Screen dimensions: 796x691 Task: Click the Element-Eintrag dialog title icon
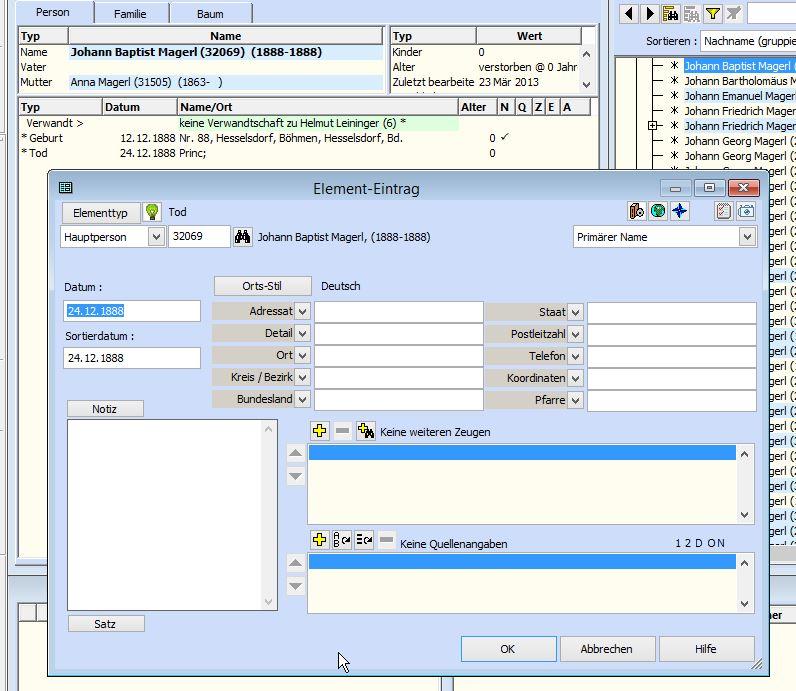click(x=66, y=188)
